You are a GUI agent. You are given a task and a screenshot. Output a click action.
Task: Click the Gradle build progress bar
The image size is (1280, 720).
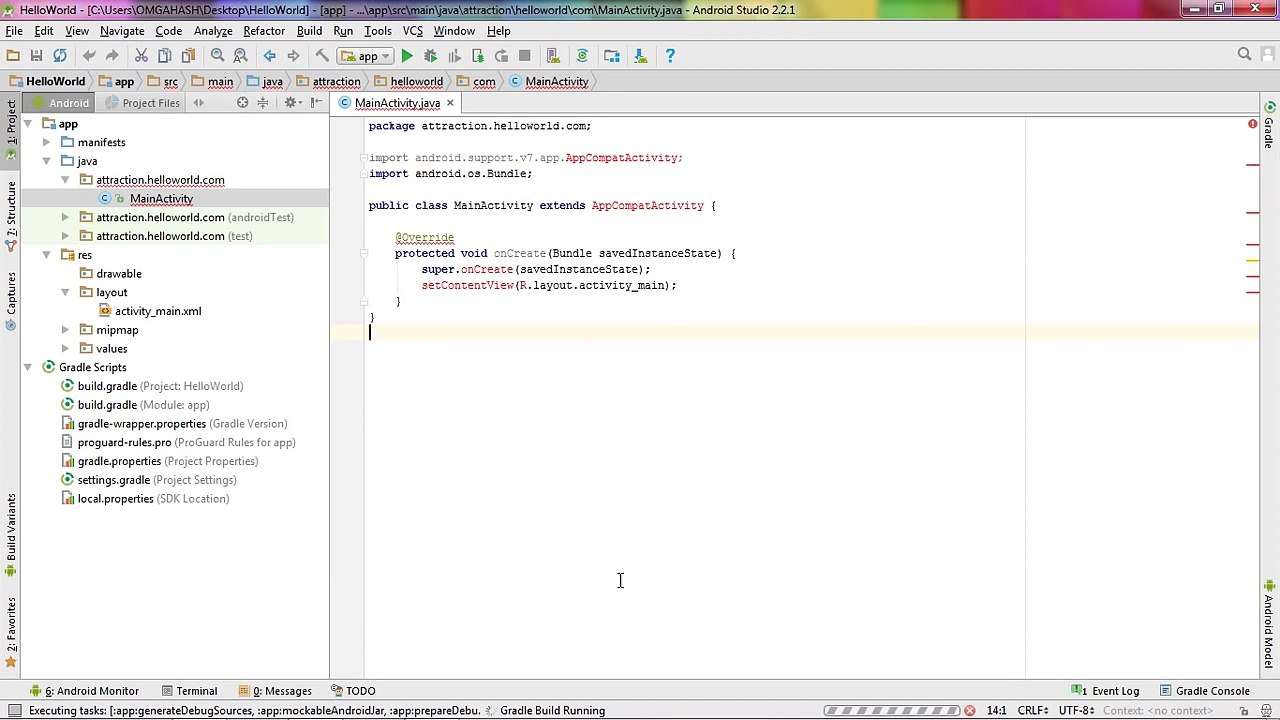click(x=891, y=711)
